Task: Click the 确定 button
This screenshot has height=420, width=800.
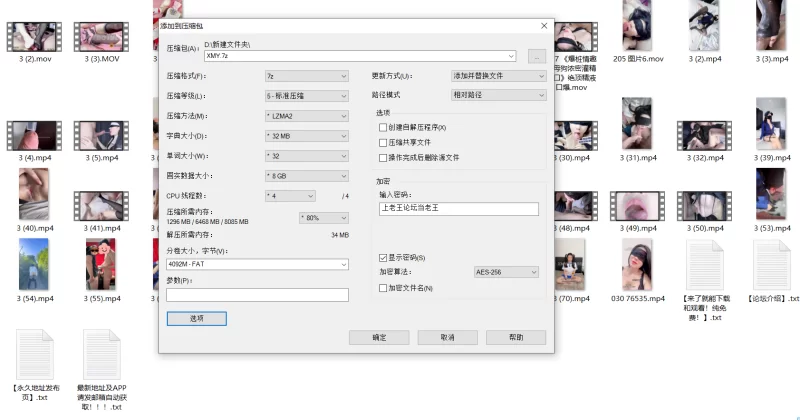Action: point(379,337)
